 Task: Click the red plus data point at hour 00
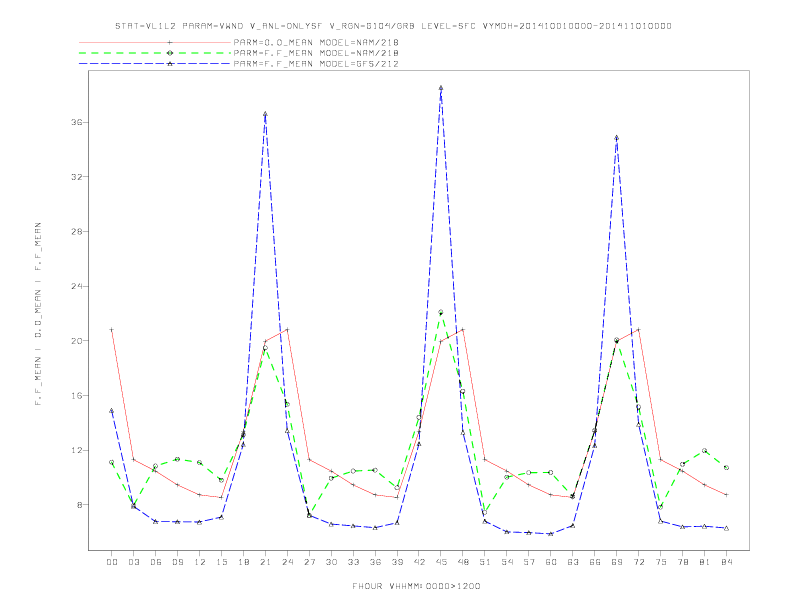[x=112, y=330]
